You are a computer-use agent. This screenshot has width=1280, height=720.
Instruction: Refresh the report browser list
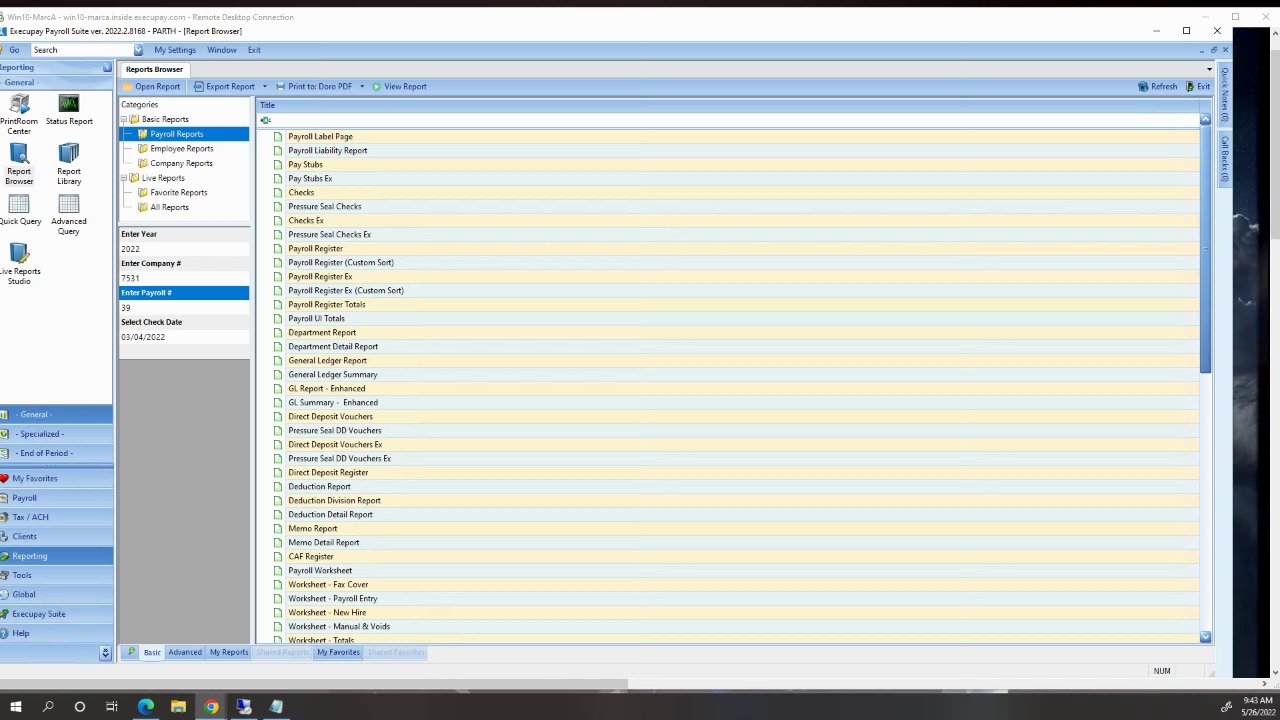(1158, 87)
